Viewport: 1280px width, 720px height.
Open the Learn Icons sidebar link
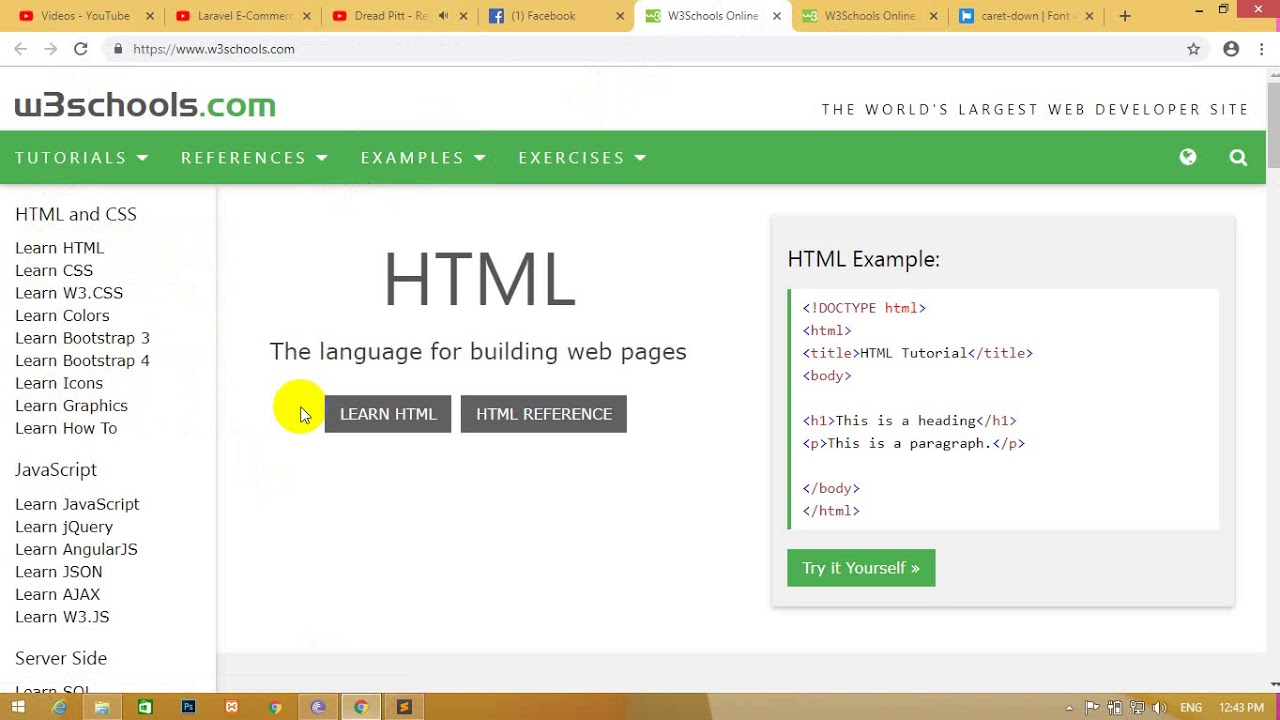pyautogui.click(x=59, y=383)
